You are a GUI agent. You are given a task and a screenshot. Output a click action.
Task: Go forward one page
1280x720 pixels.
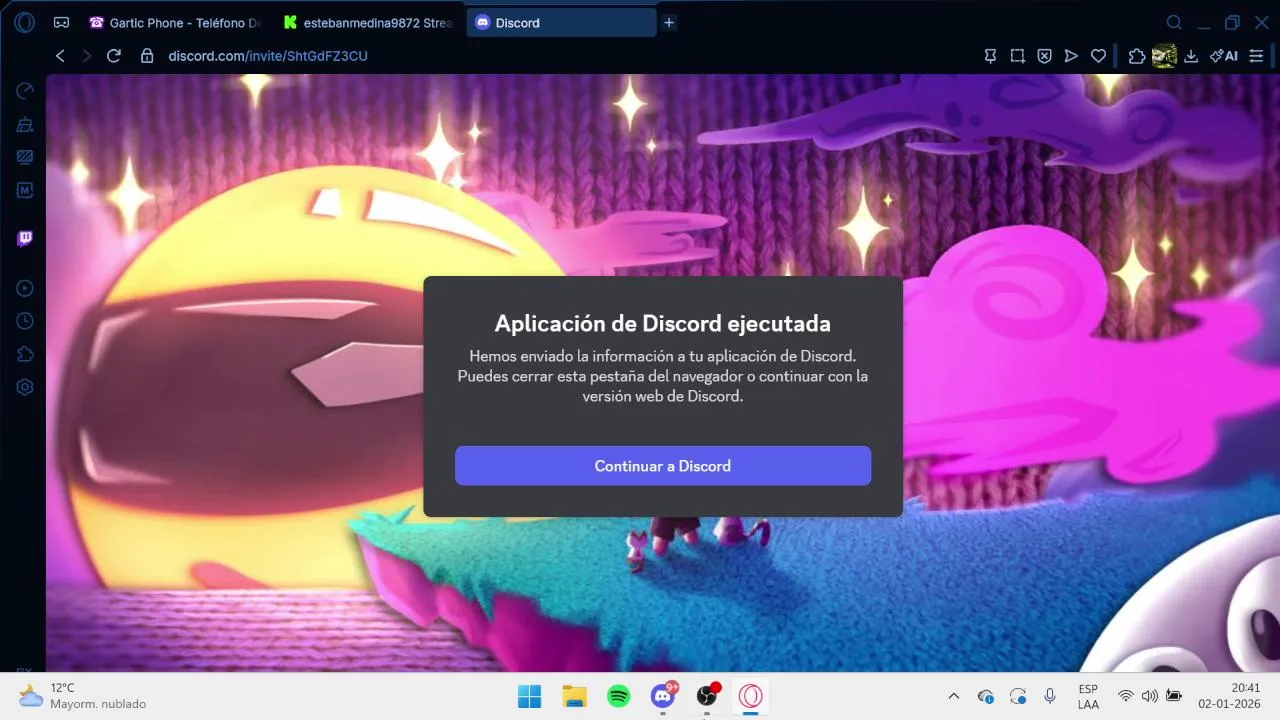click(87, 56)
